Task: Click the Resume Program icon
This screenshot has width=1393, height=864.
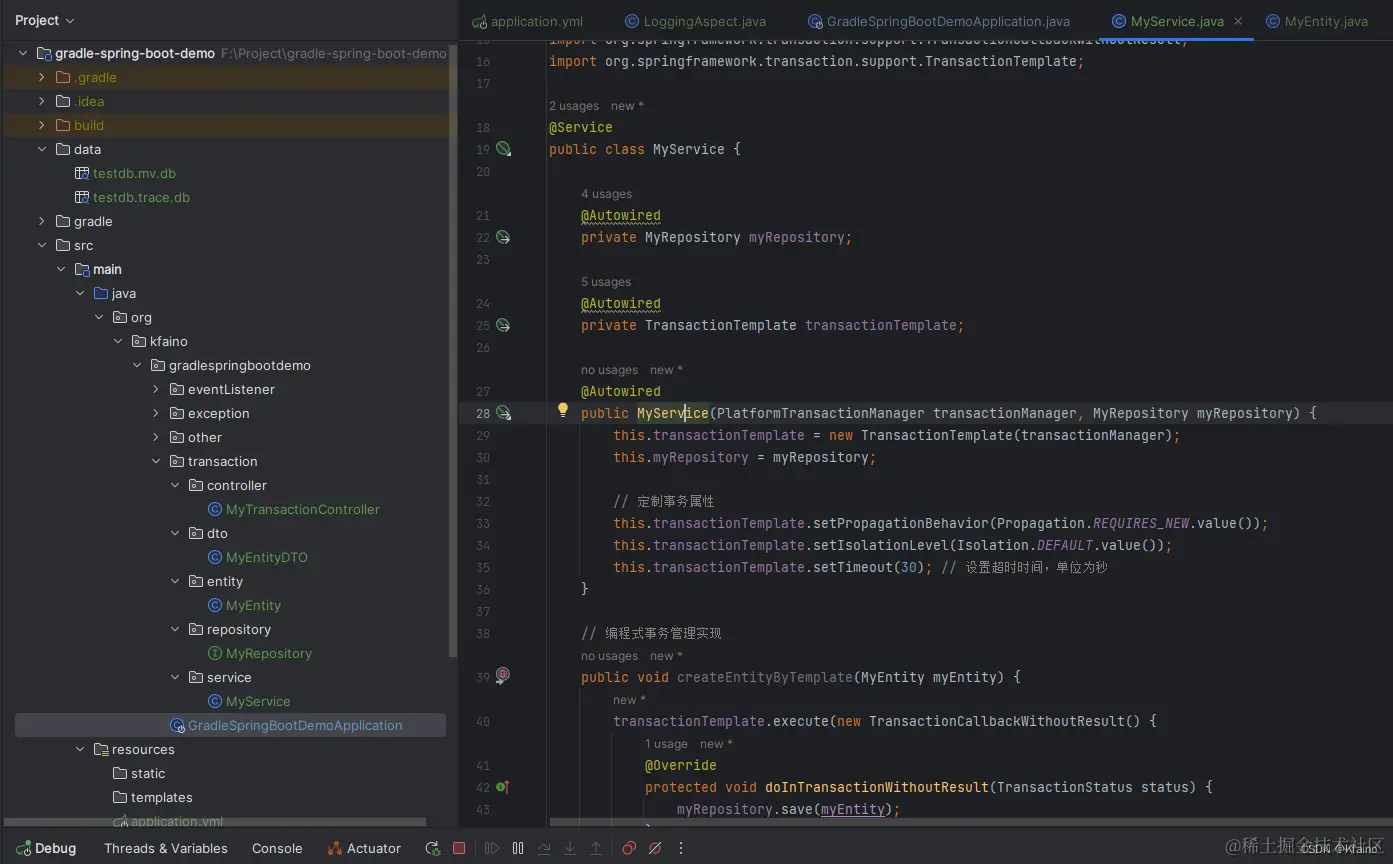Action: [492, 848]
